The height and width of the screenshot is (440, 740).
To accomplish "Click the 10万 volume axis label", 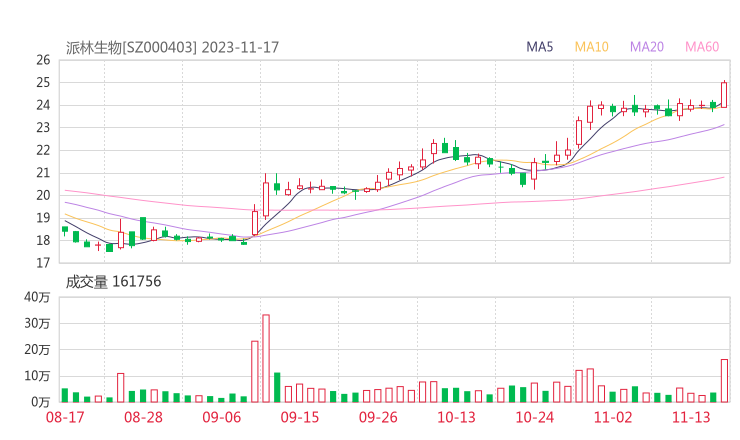I will click(37, 376).
